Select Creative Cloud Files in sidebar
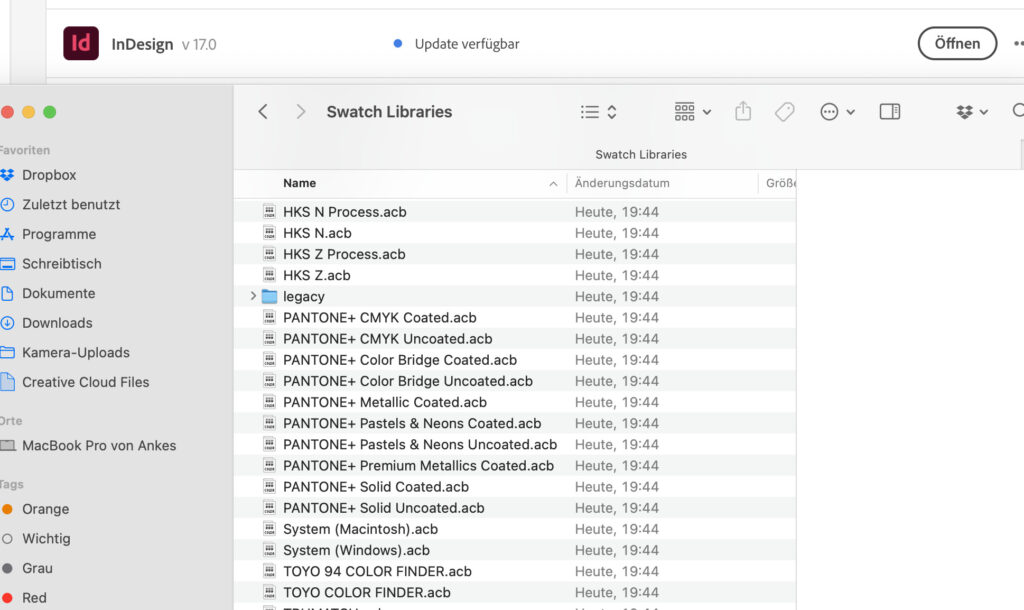1024x610 pixels. pos(85,382)
